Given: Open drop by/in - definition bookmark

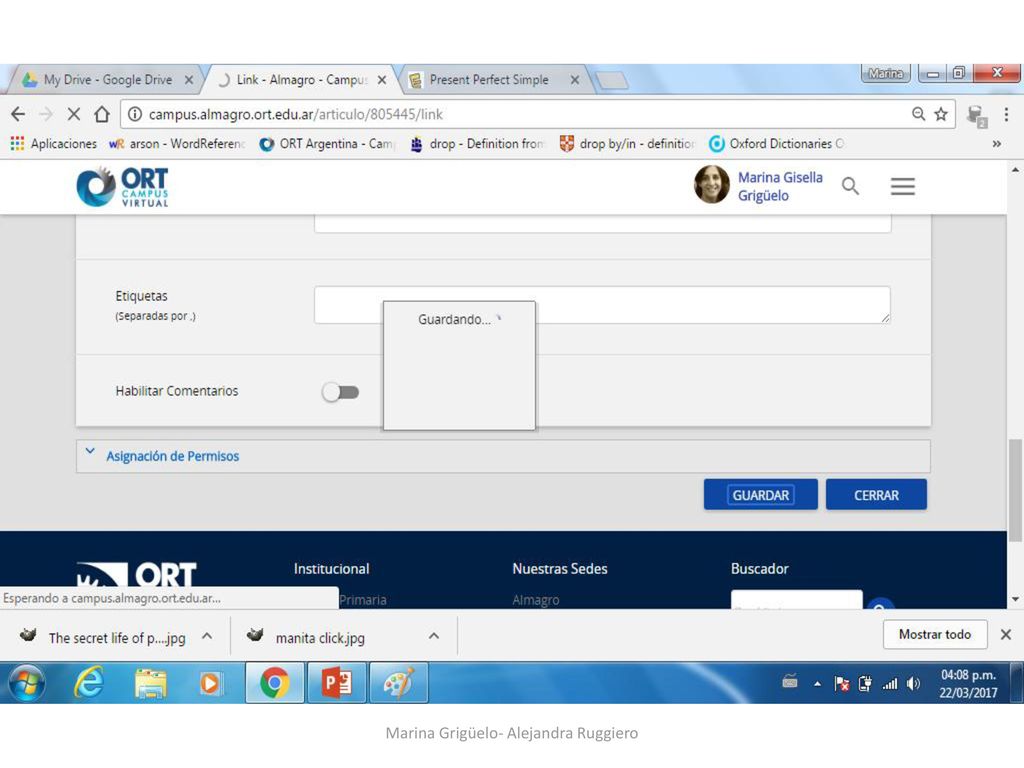Looking at the screenshot, I should coord(628,144).
